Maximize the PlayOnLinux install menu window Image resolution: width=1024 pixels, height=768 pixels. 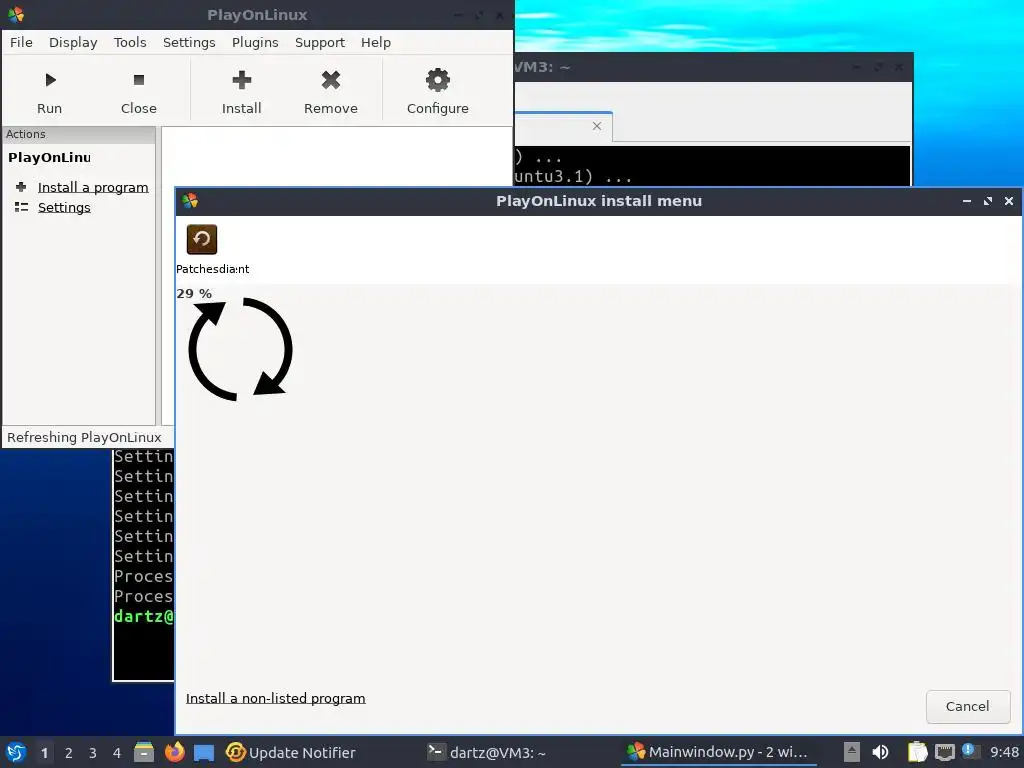987,201
